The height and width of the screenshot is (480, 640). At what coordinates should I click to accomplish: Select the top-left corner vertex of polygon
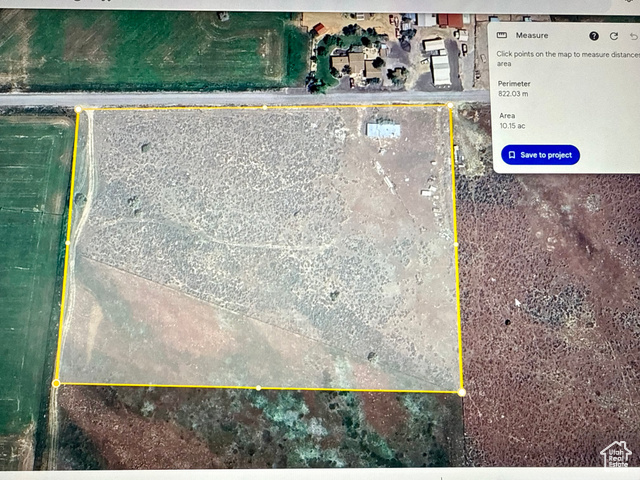[x=78, y=109]
